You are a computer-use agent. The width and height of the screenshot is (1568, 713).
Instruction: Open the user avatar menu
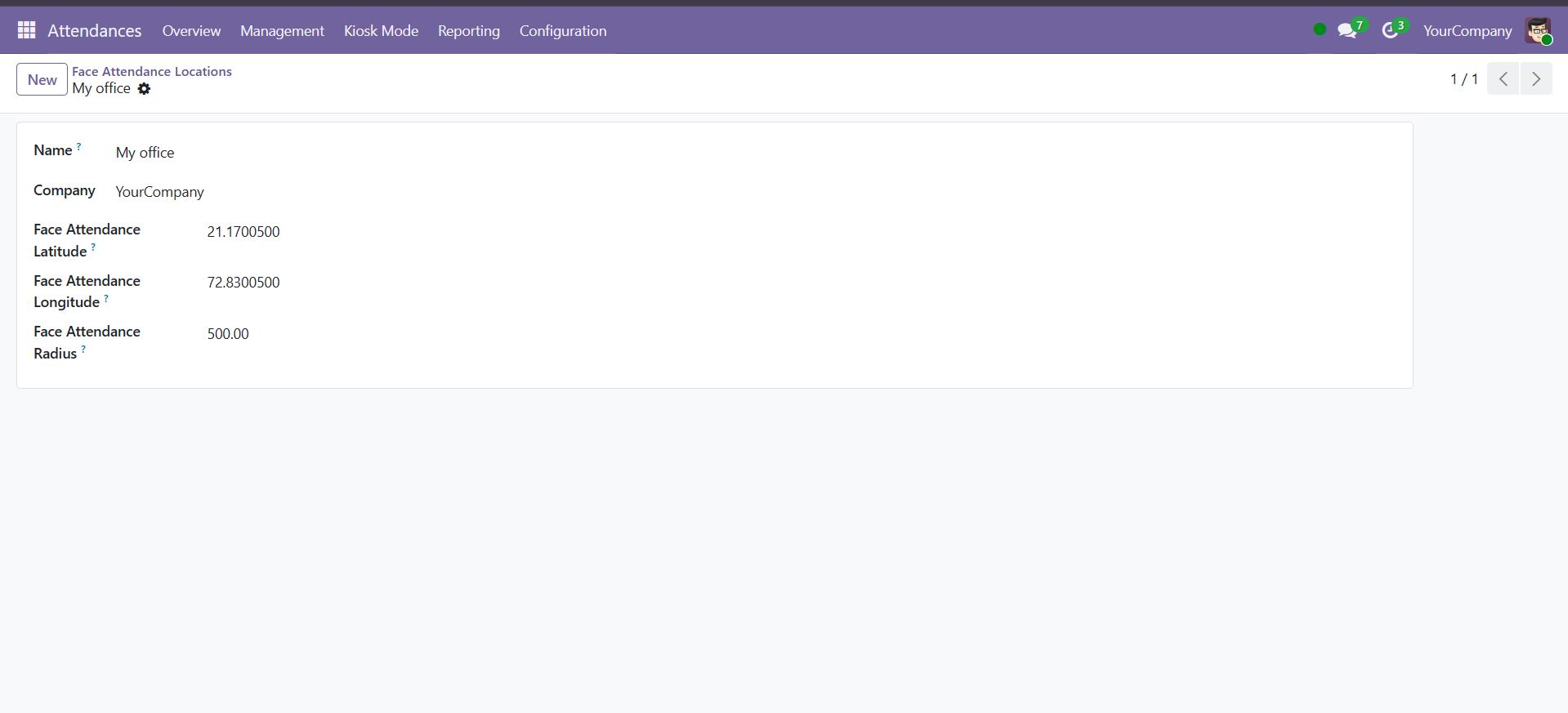click(x=1539, y=30)
